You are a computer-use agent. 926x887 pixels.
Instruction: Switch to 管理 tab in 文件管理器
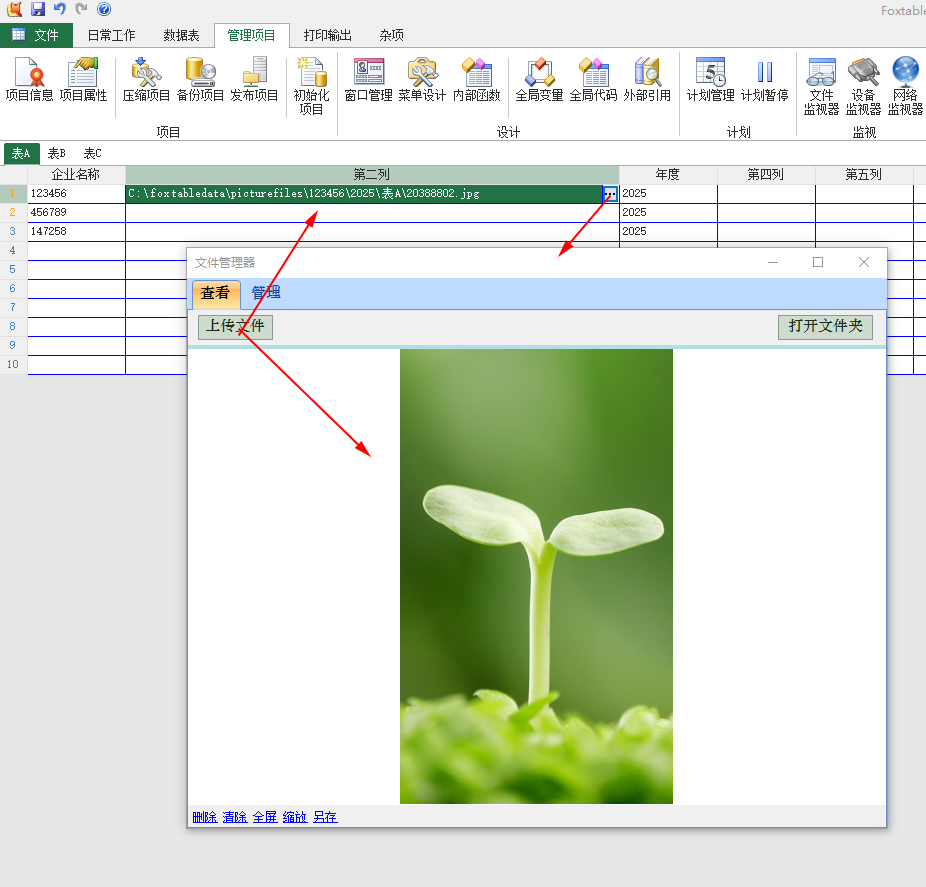[x=266, y=293]
